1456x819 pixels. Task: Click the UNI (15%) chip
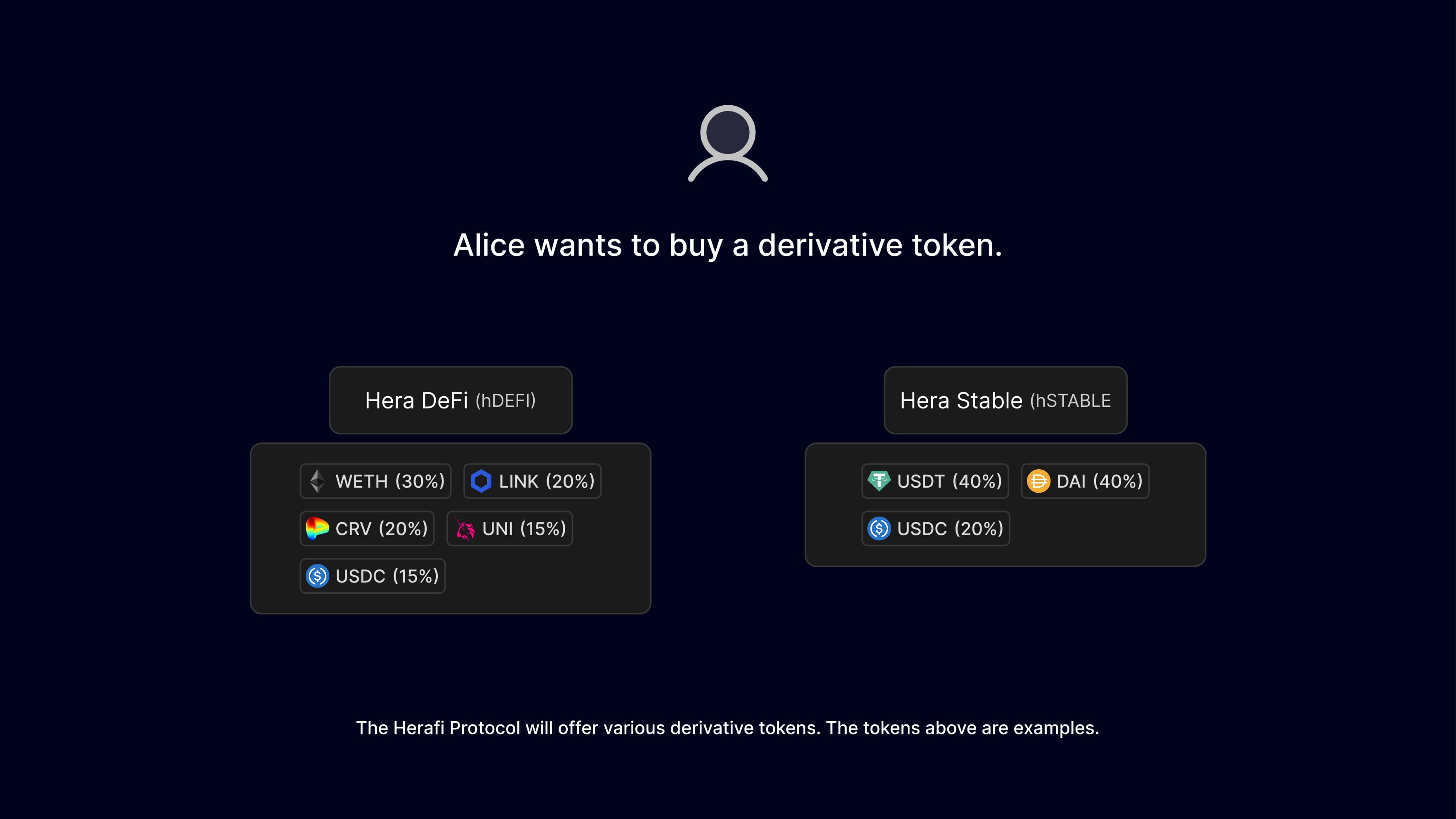coord(509,529)
